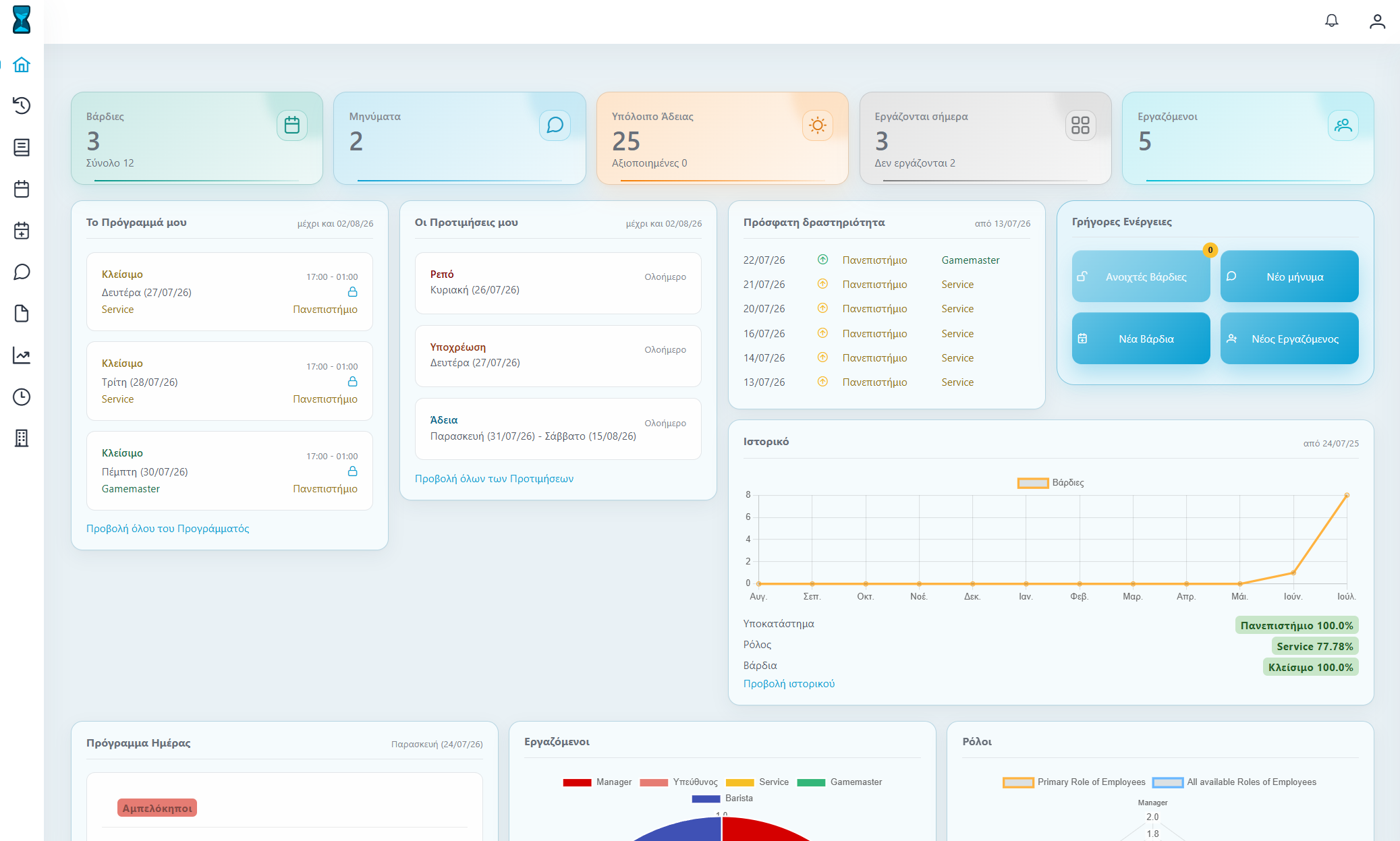The image size is (1400, 841).
Task: Toggle the All available Roles of Employees legend swatch
Action: [1168, 782]
